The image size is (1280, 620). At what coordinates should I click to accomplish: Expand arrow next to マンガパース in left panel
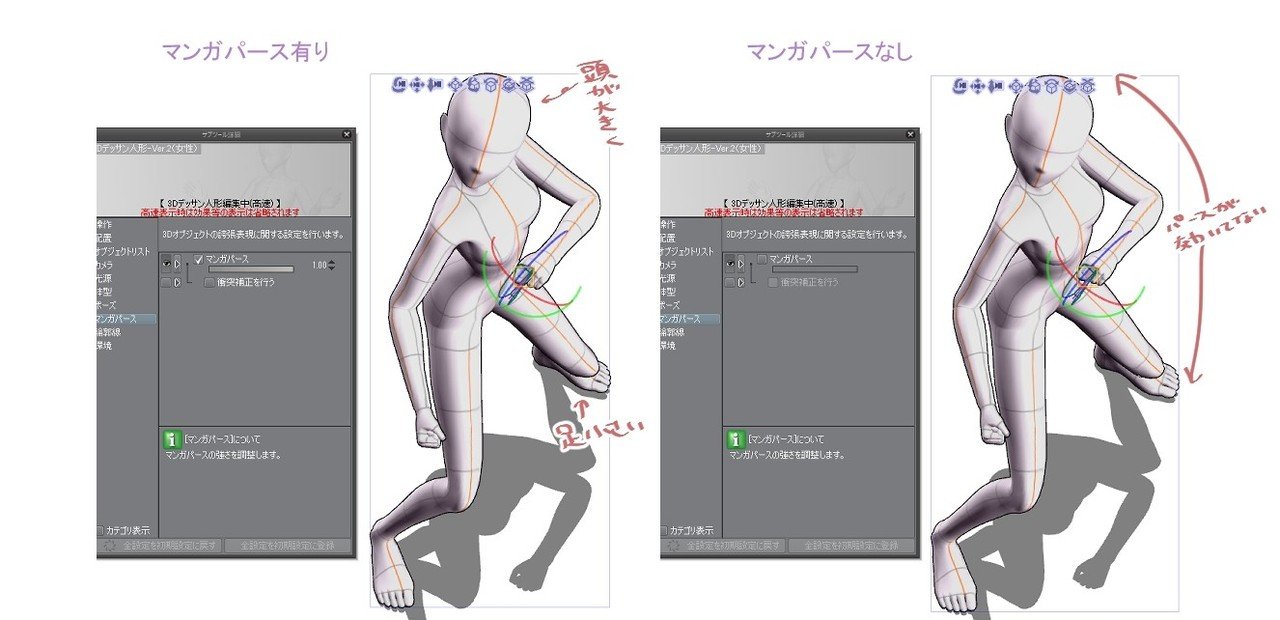(177, 264)
